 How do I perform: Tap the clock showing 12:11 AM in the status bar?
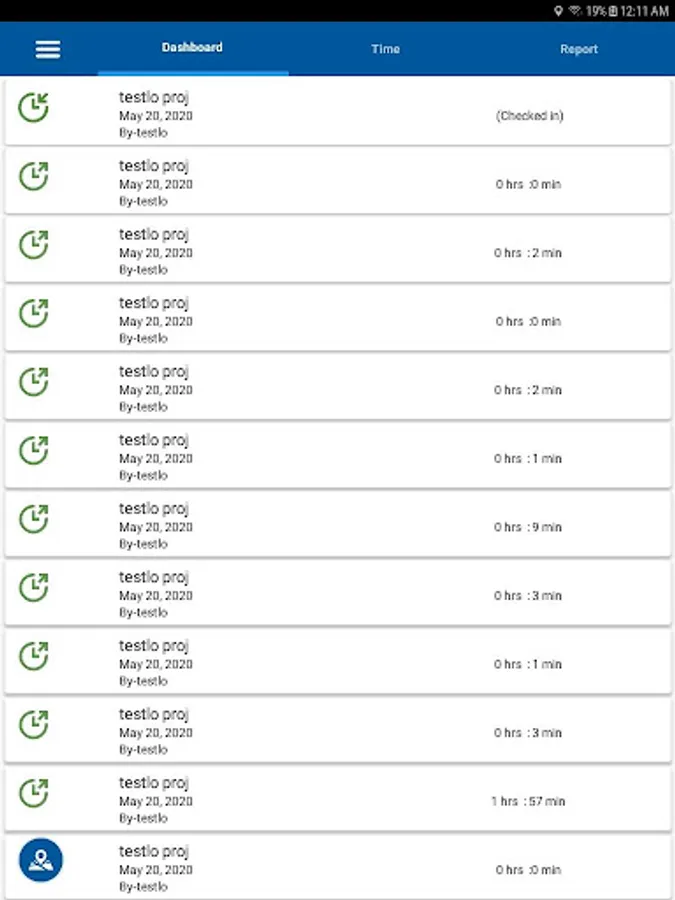pyautogui.click(x=645, y=11)
